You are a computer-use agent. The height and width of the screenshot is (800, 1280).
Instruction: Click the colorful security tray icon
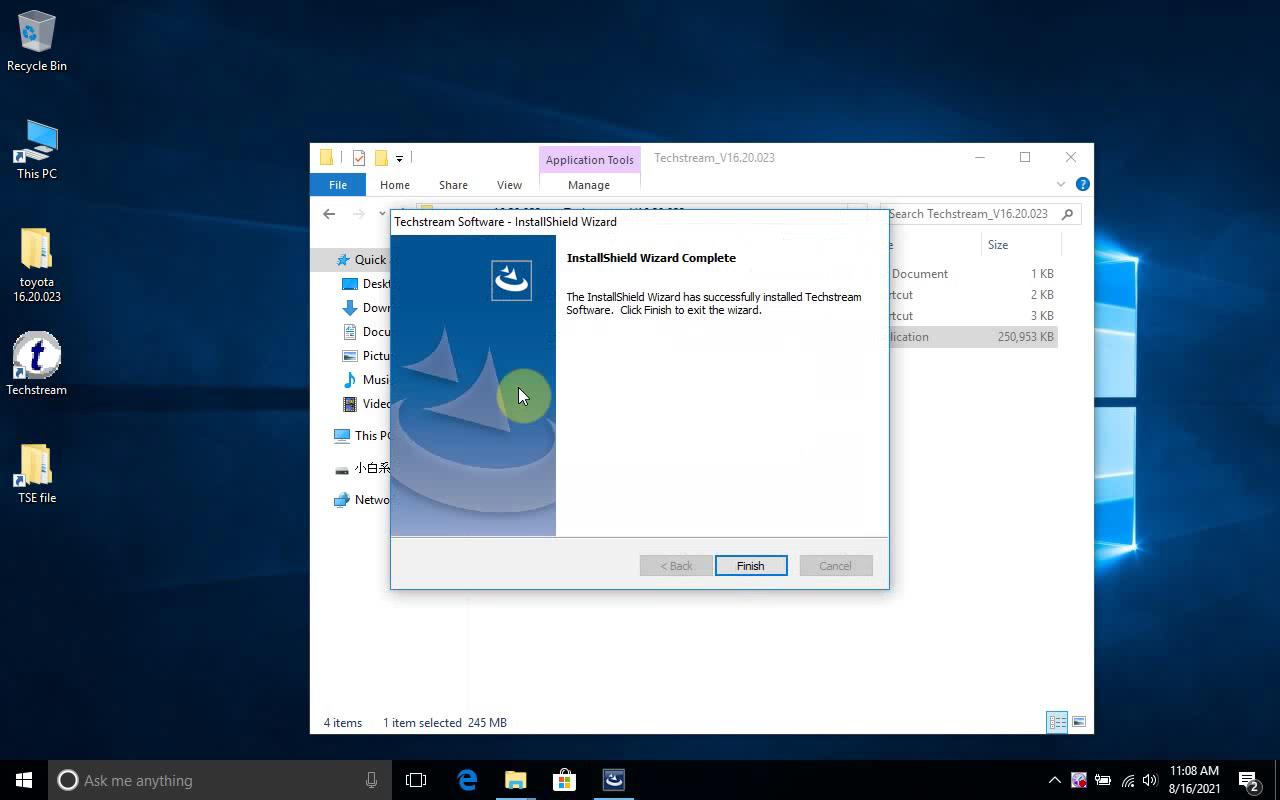point(1079,780)
